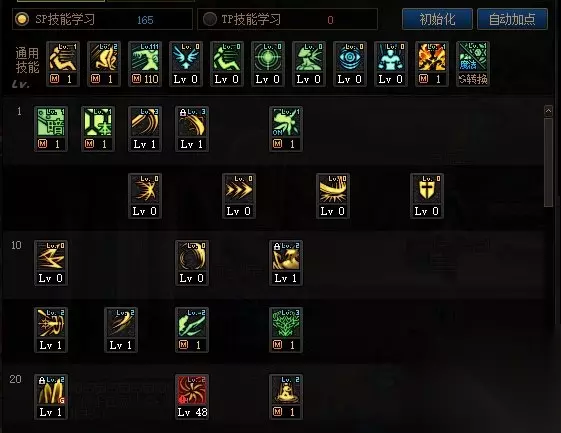Click the green tree skill icon Lv 3

point(286,330)
